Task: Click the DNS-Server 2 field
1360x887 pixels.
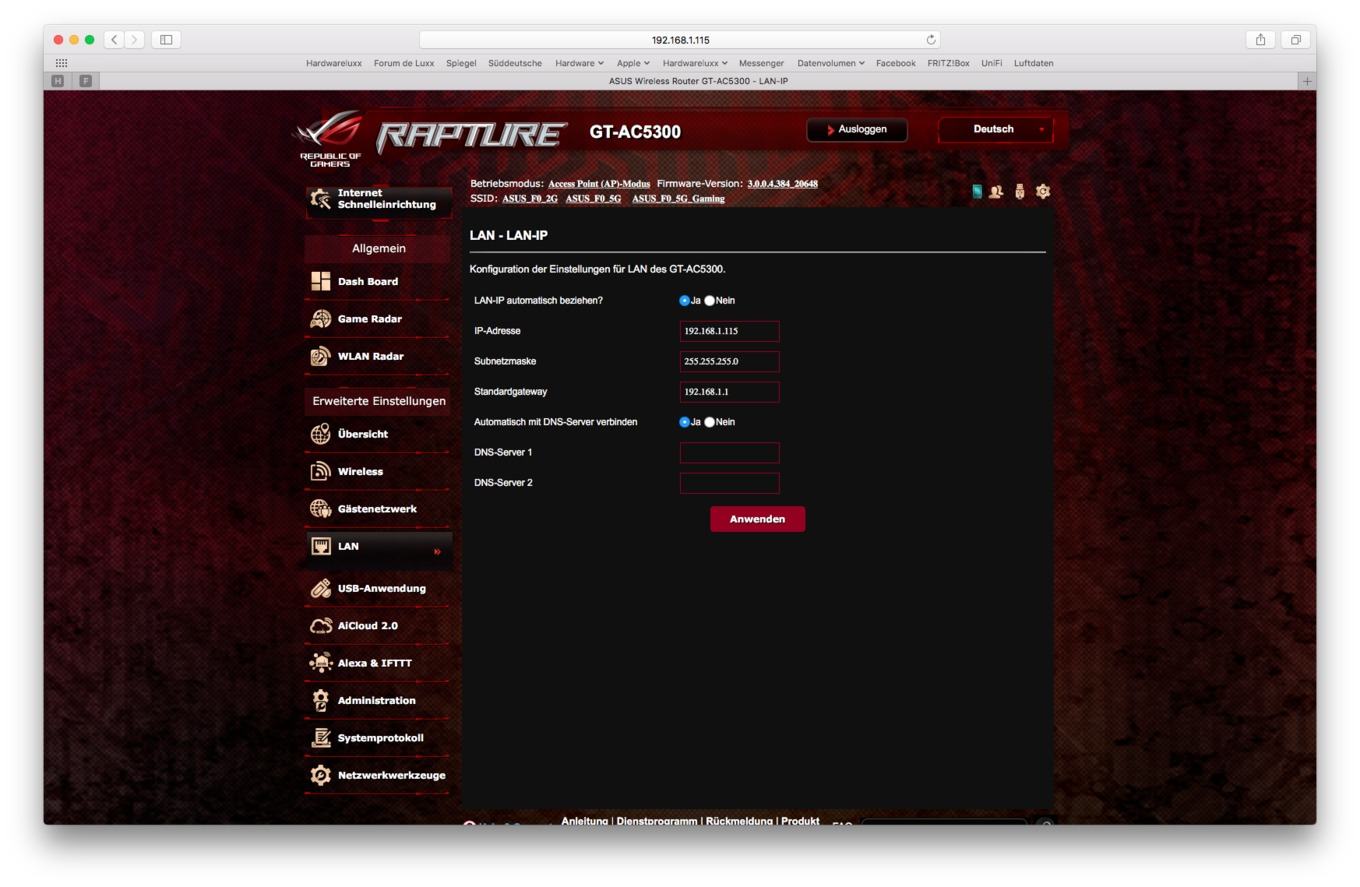Action: [x=729, y=483]
